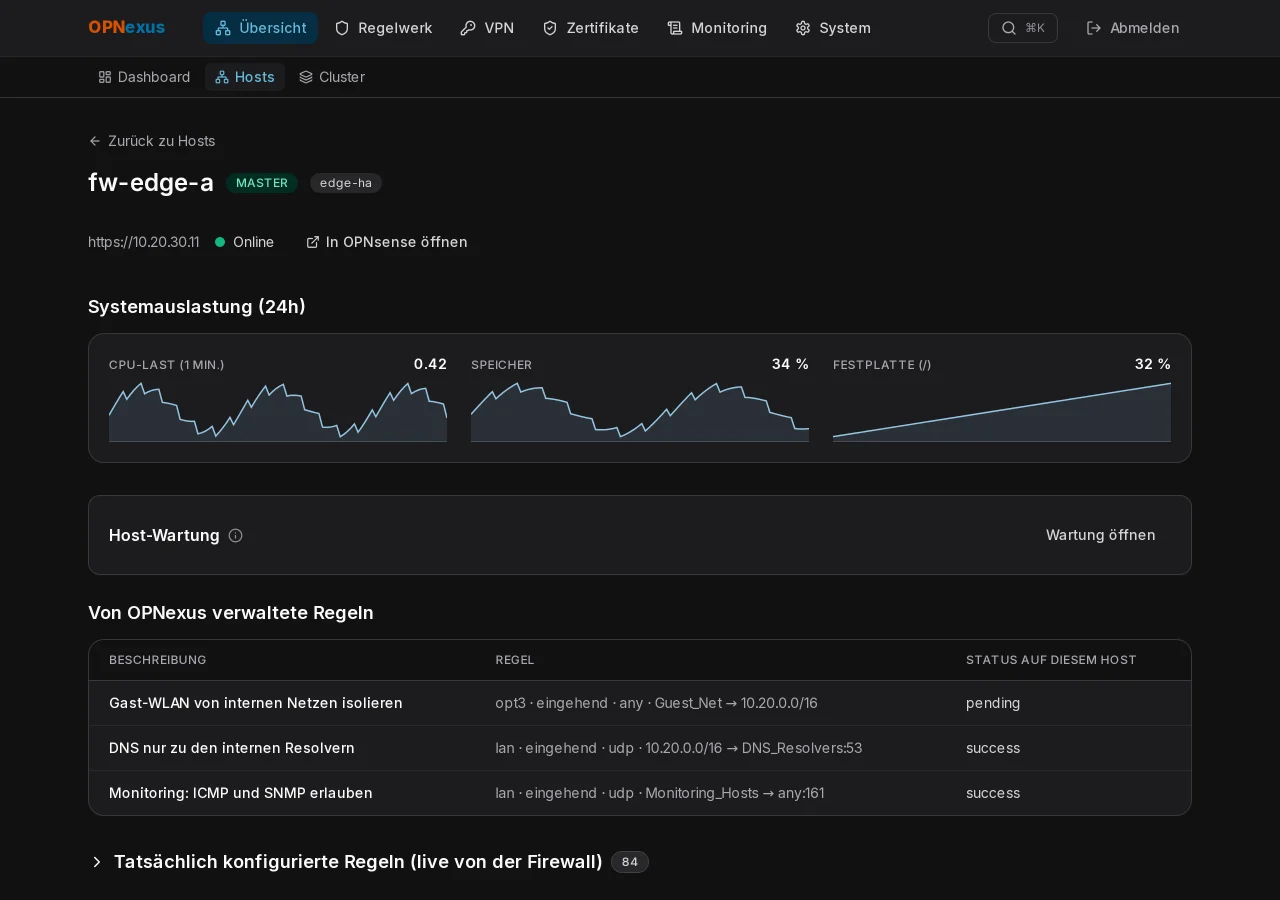Viewport: 1280px width, 900px height.
Task: Click the green Online status dot
Action: (x=220, y=242)
